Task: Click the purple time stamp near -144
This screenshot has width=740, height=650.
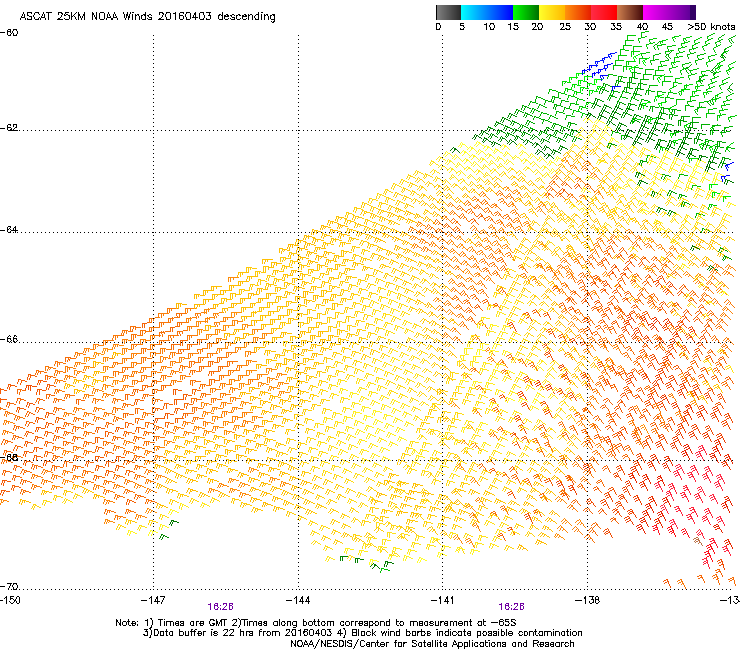Action: tap(220, 607)
